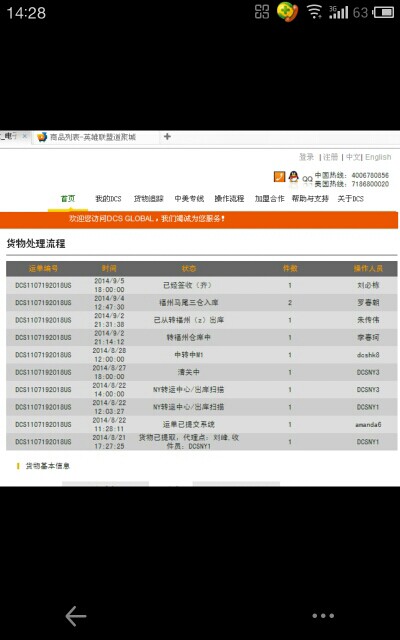Open the 关于DCS navigation item

coord(350,199)
